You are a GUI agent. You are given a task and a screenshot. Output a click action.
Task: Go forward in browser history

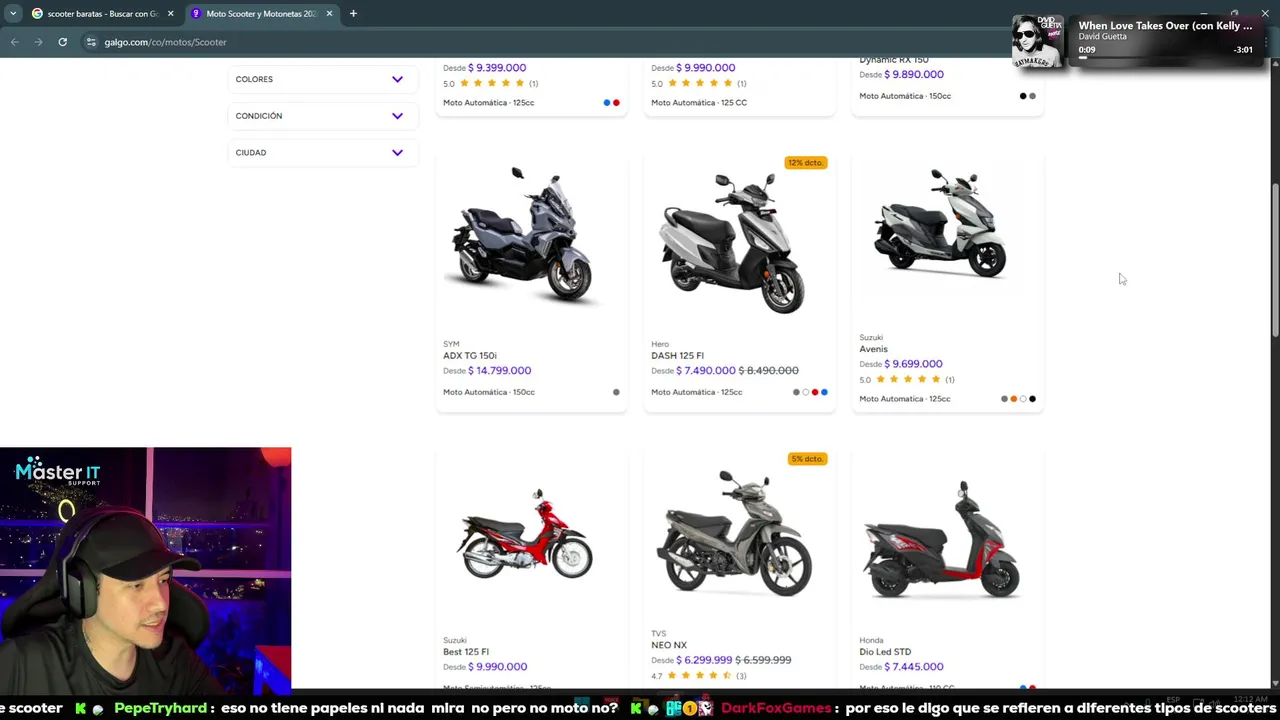pos(38,42)
